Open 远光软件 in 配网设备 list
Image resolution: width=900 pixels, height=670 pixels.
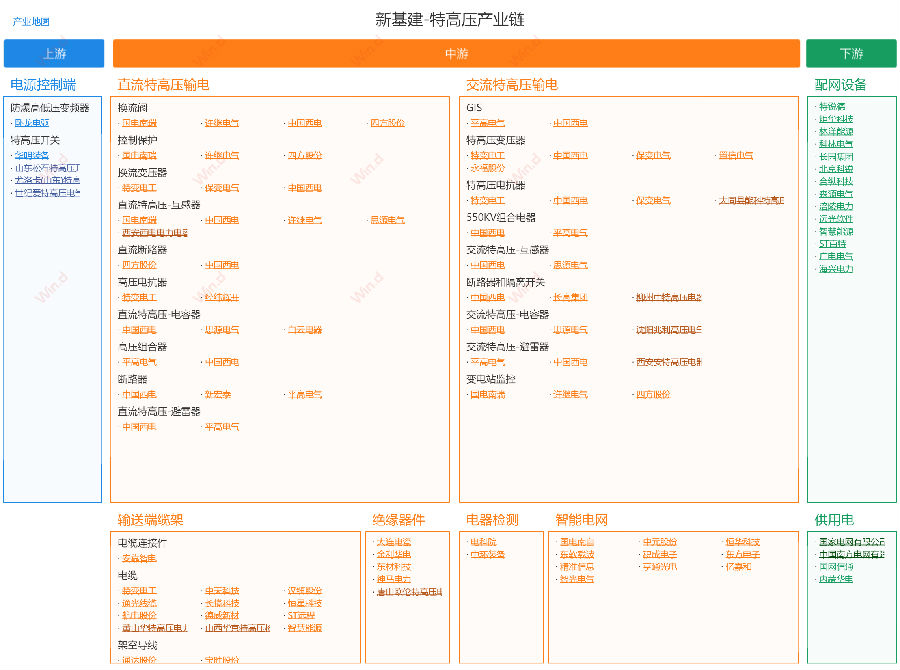836,219
